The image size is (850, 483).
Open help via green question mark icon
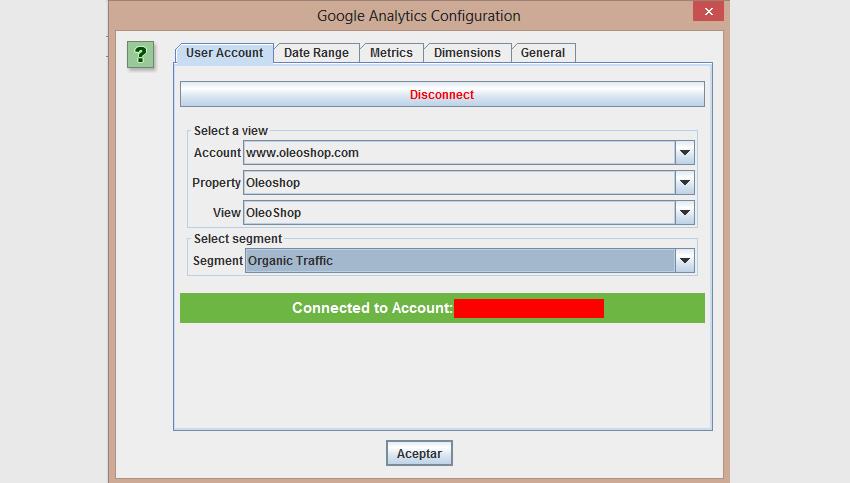[x=140, y=55]
